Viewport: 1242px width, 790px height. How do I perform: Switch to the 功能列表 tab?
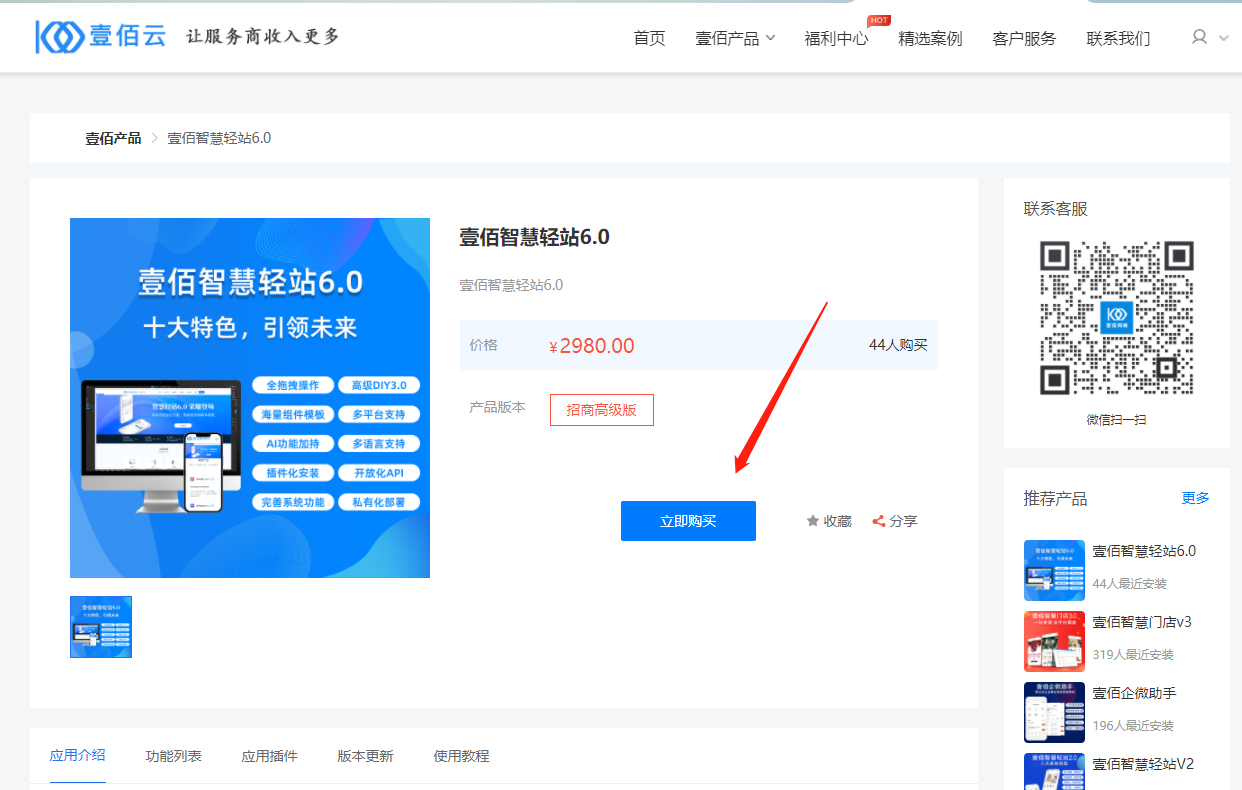coord(174,756)
